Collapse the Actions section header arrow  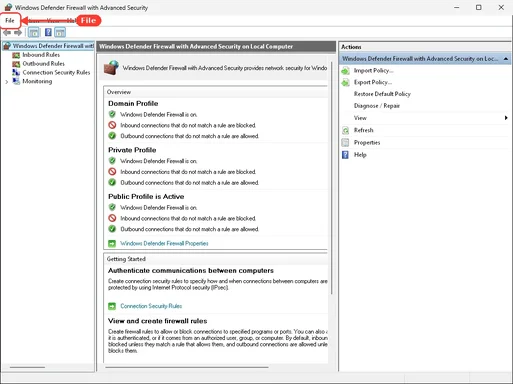(506, 59)
